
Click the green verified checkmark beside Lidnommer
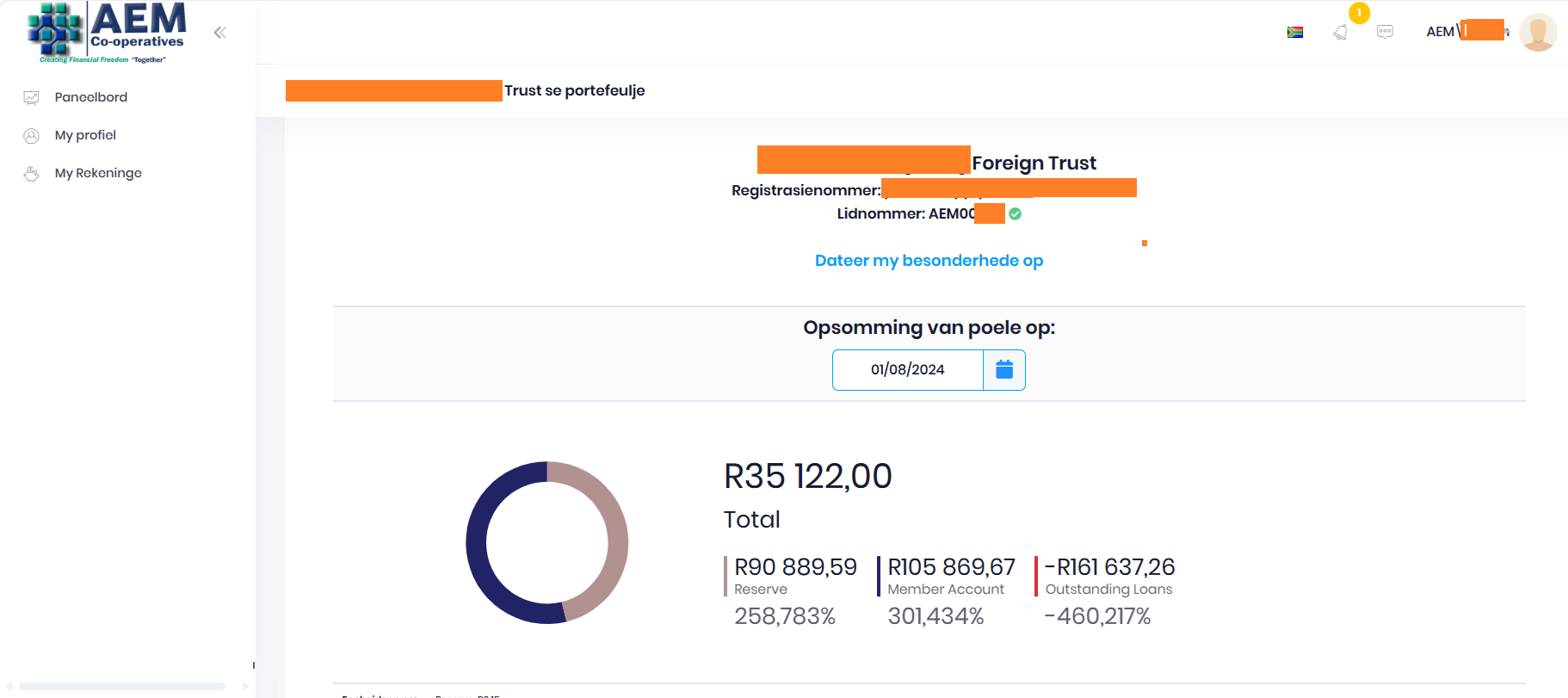[x=1015, y=214]
